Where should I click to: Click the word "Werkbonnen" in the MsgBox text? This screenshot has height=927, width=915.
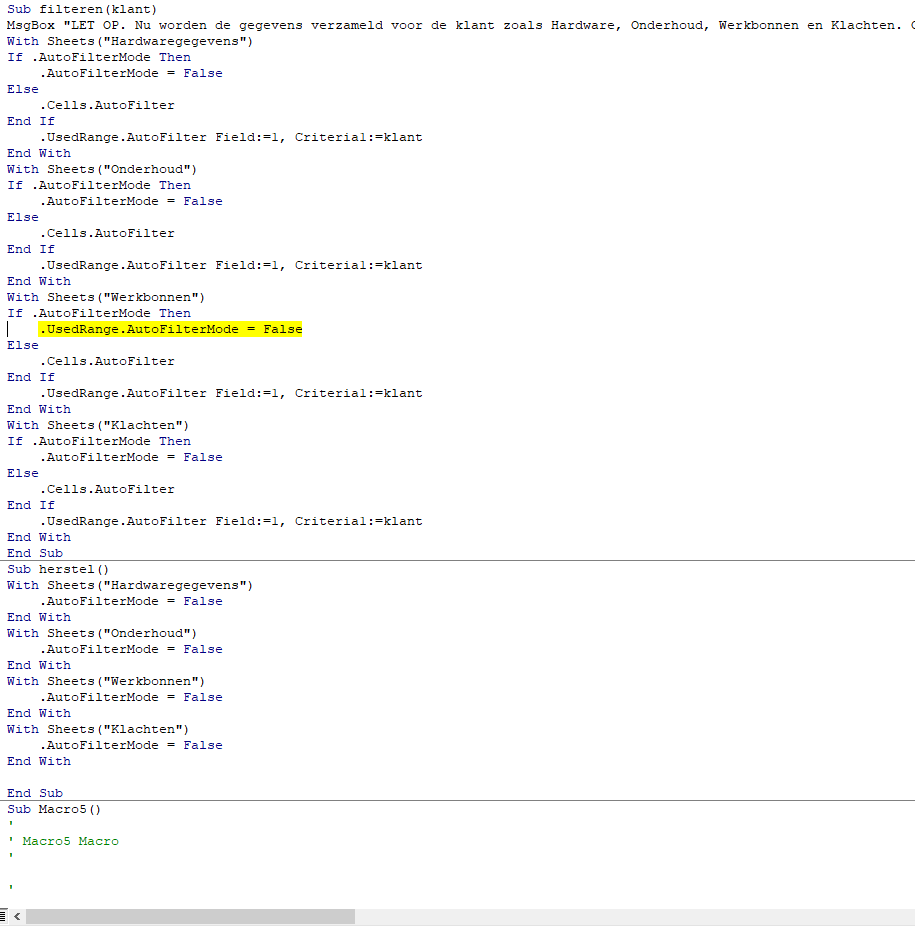tap(758, 25)
